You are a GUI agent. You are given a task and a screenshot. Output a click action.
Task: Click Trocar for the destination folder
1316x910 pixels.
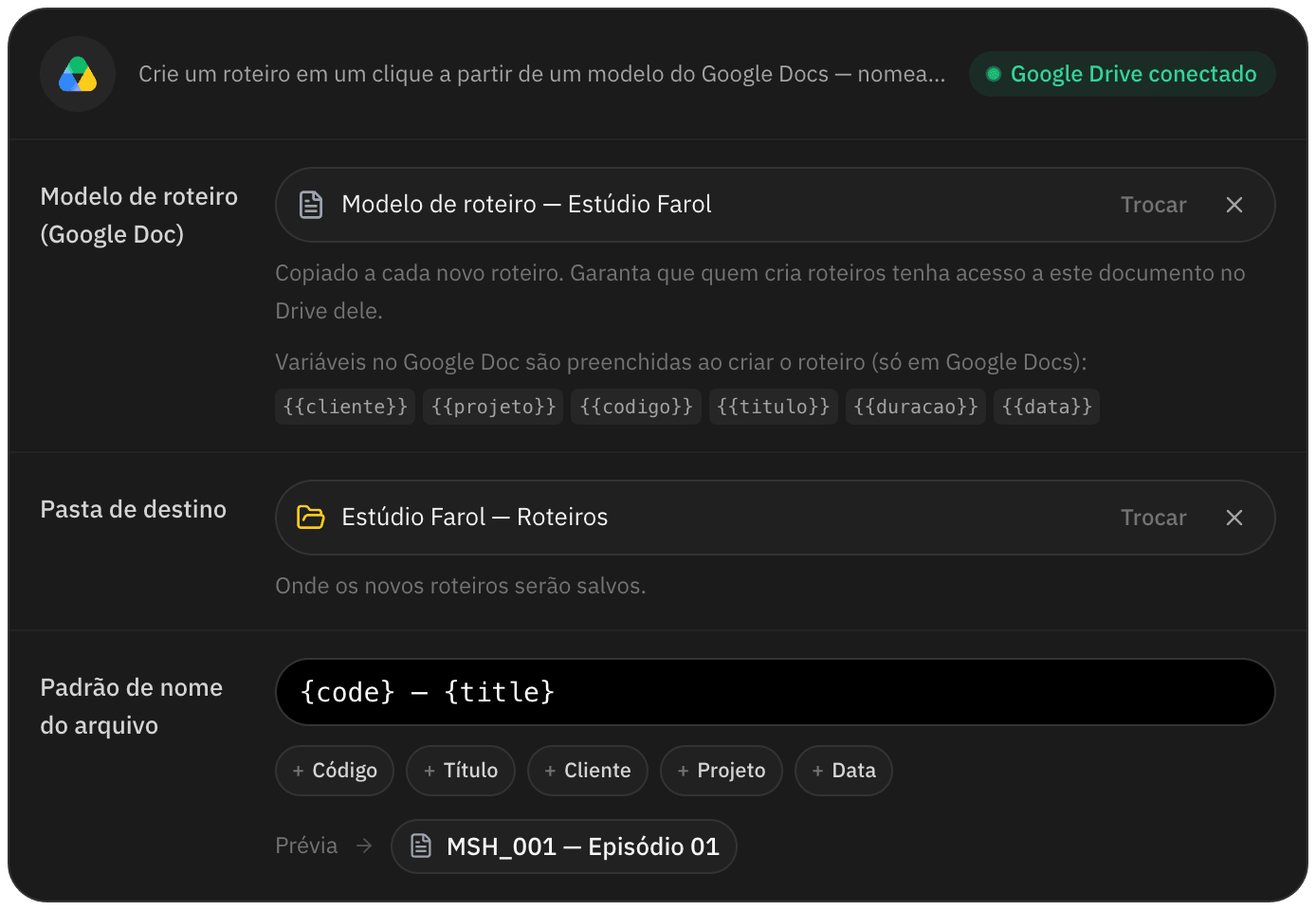pos(1153,518)
